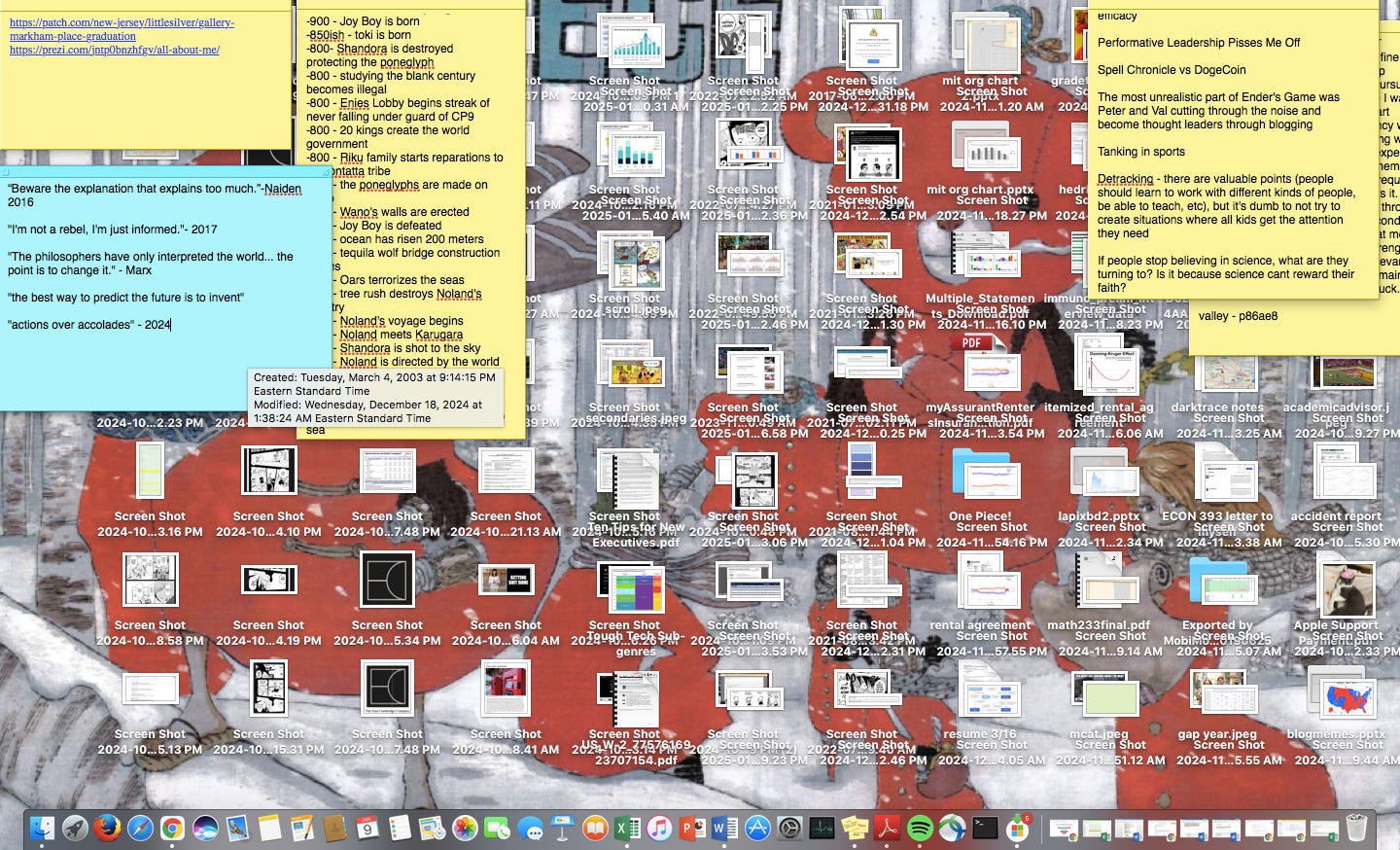Switch to Stickies app in Dock
The image size is (1400, 850).
click(x=856, y=829)
